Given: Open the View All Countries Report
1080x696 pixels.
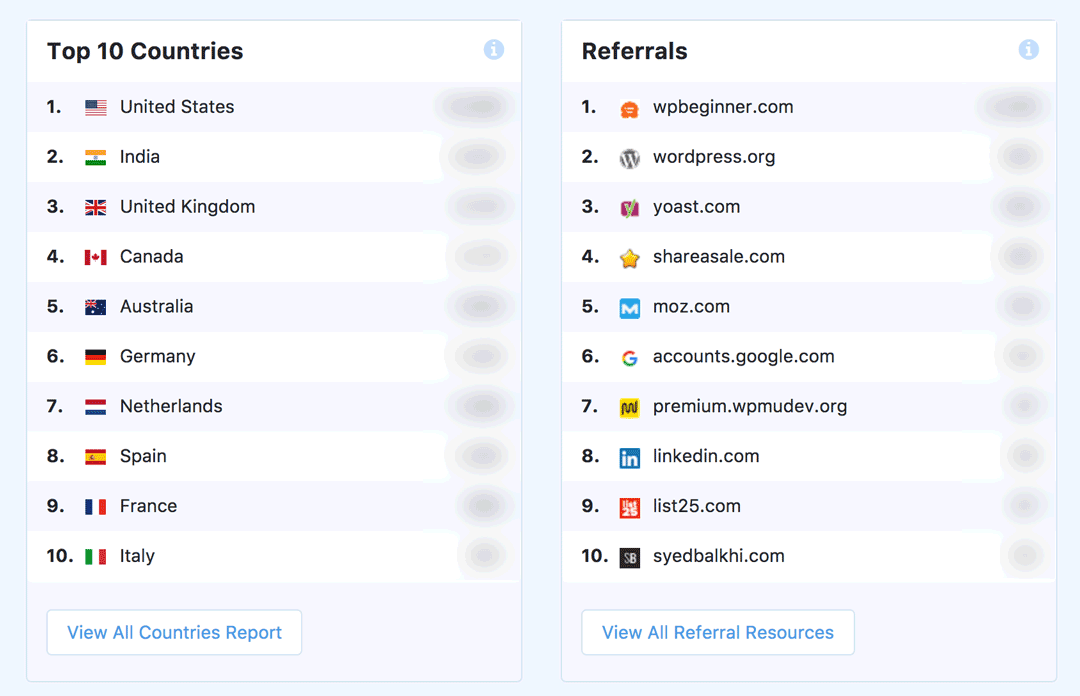Looking at the screenshot, I should click(x=174, y=632).
